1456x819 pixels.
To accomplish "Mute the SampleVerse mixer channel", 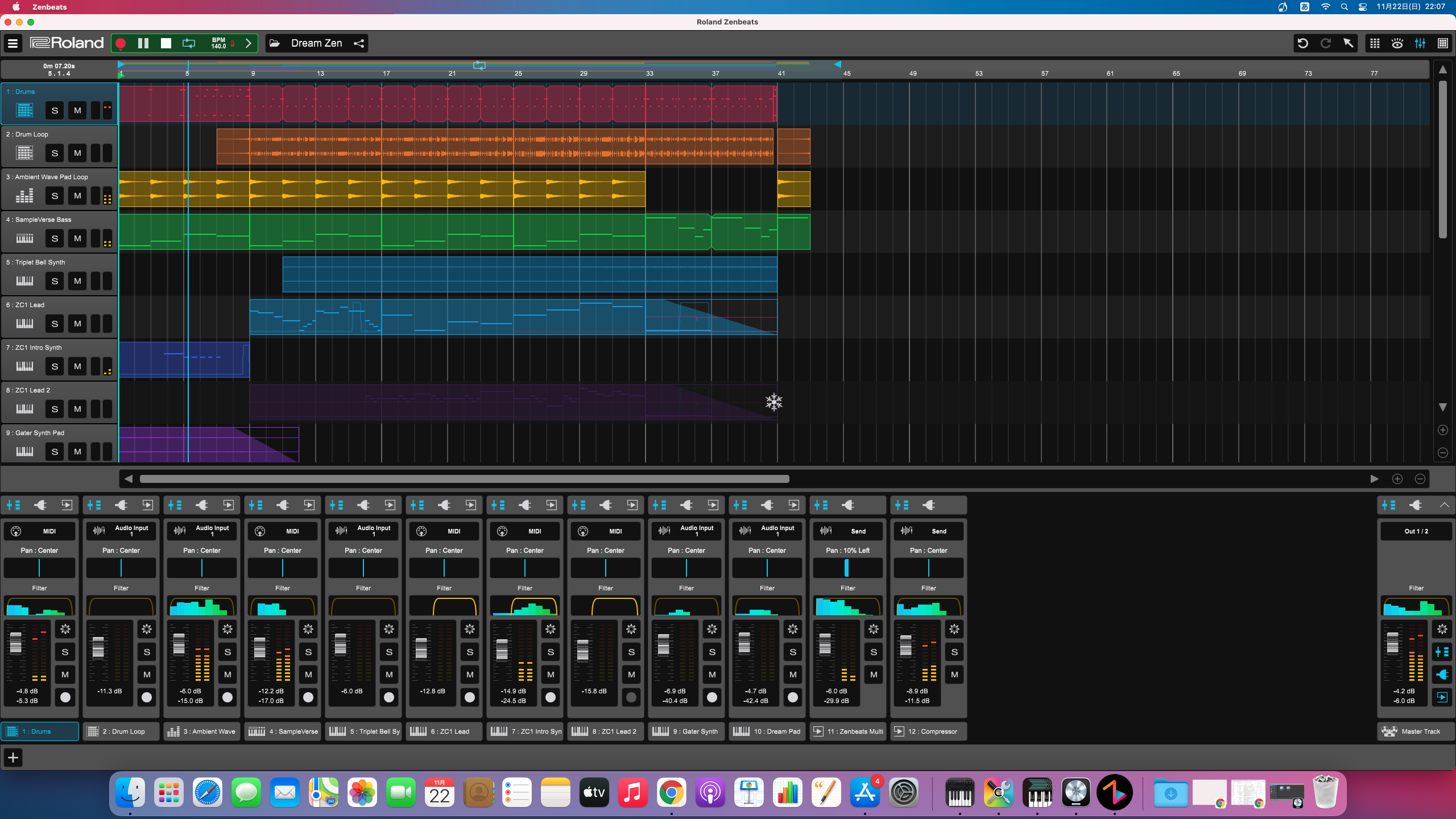I will click(x=308, y=675).
